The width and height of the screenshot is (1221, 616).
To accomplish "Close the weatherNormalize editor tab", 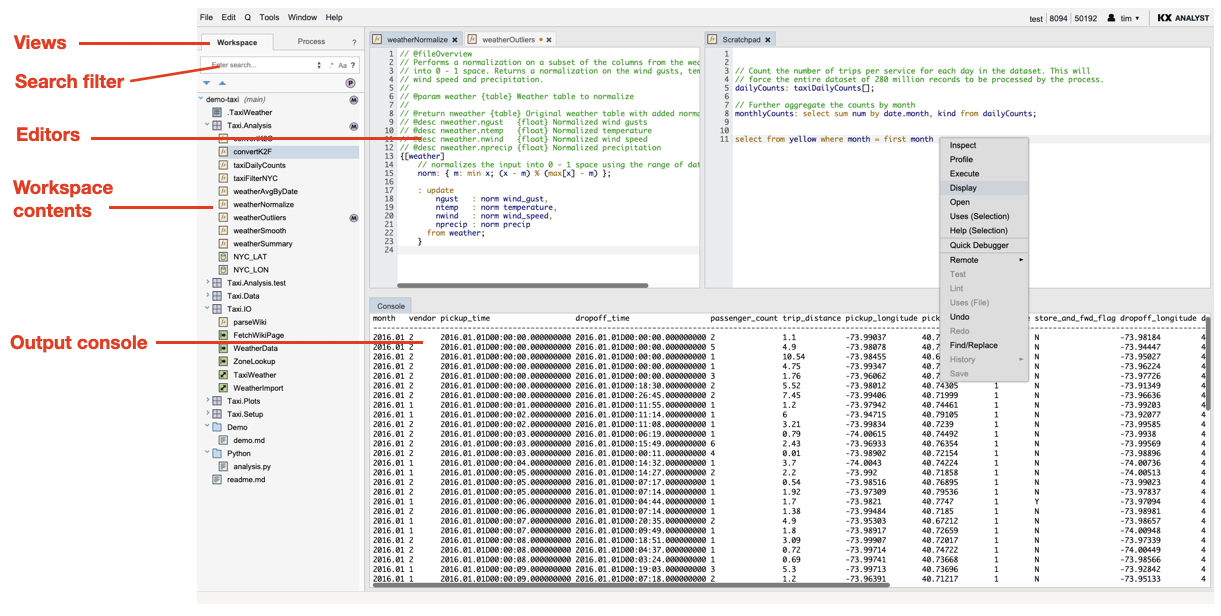I will (x=455, y=40).
